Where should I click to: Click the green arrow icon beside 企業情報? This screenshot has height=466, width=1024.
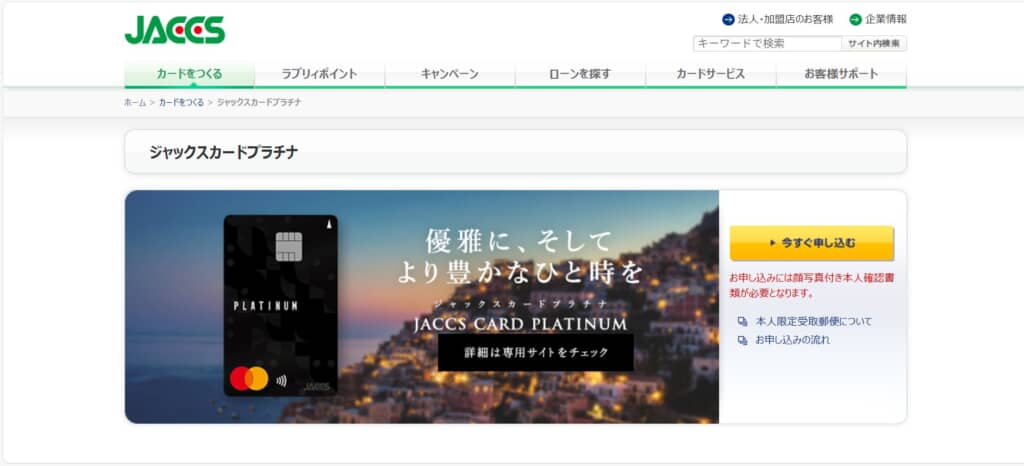tap(855, 19)
